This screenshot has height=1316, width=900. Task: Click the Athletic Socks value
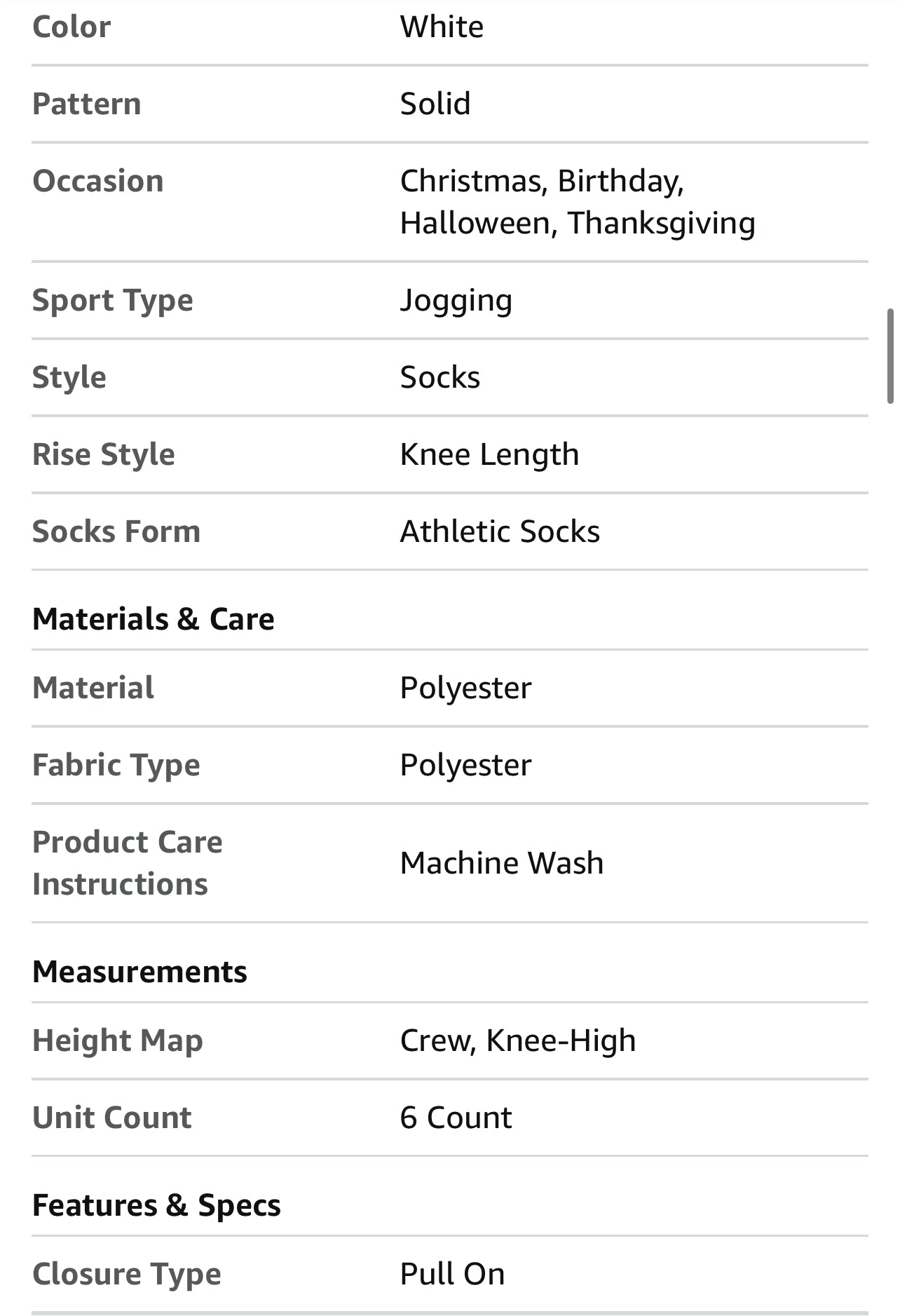click(500, 531)
